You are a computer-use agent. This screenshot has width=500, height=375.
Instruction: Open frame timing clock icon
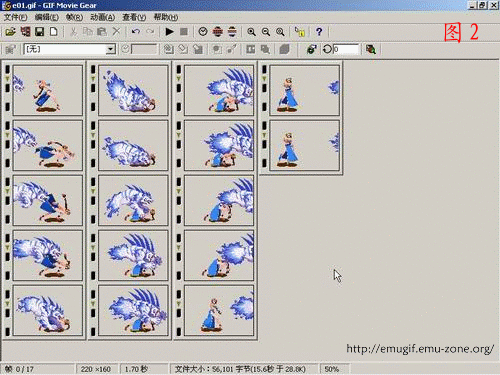[203, 32]
